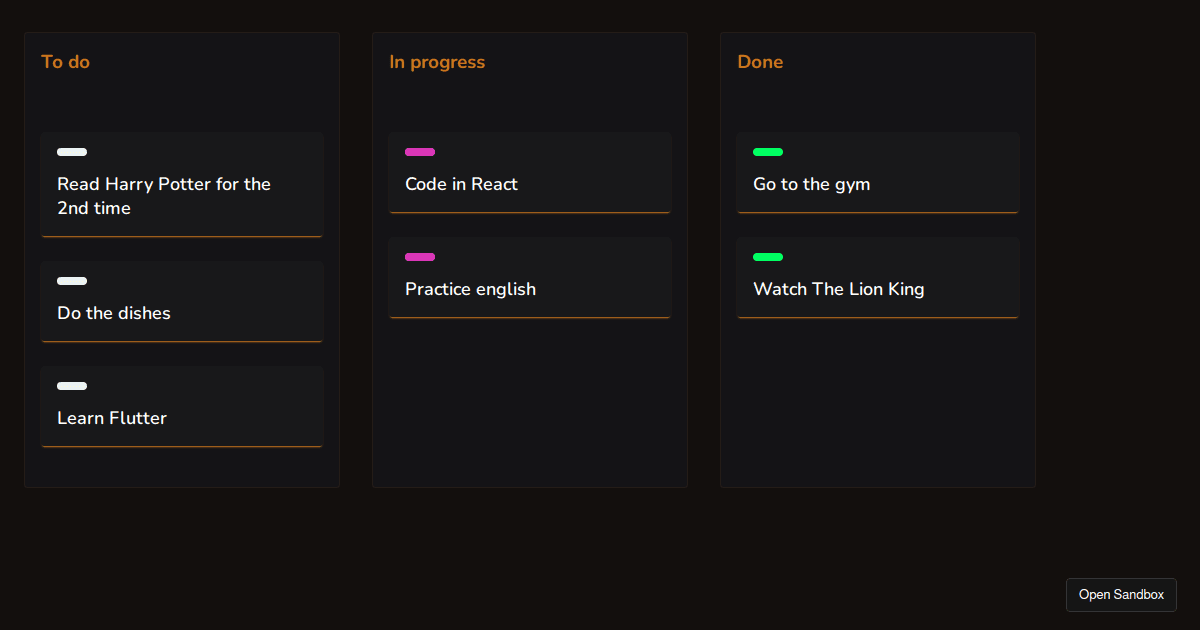Viewport: 1200px width, 630px height.
Task: Click the white tag on Learn Flutter card
Action: tap(72, 386)
